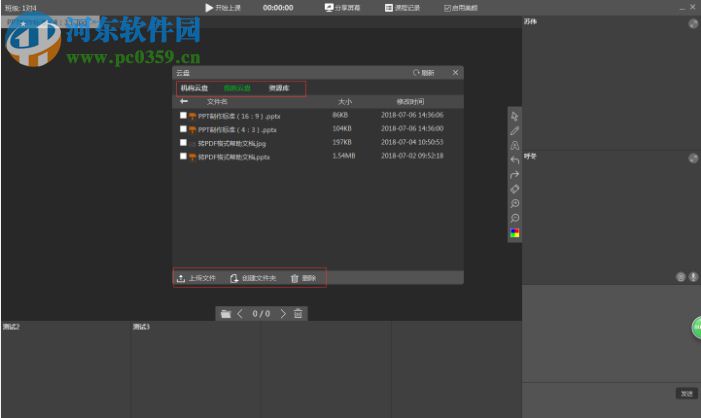Screen dimensions: 701x418
Task: Open the color palette swatch
Action: tap(515, 233)
